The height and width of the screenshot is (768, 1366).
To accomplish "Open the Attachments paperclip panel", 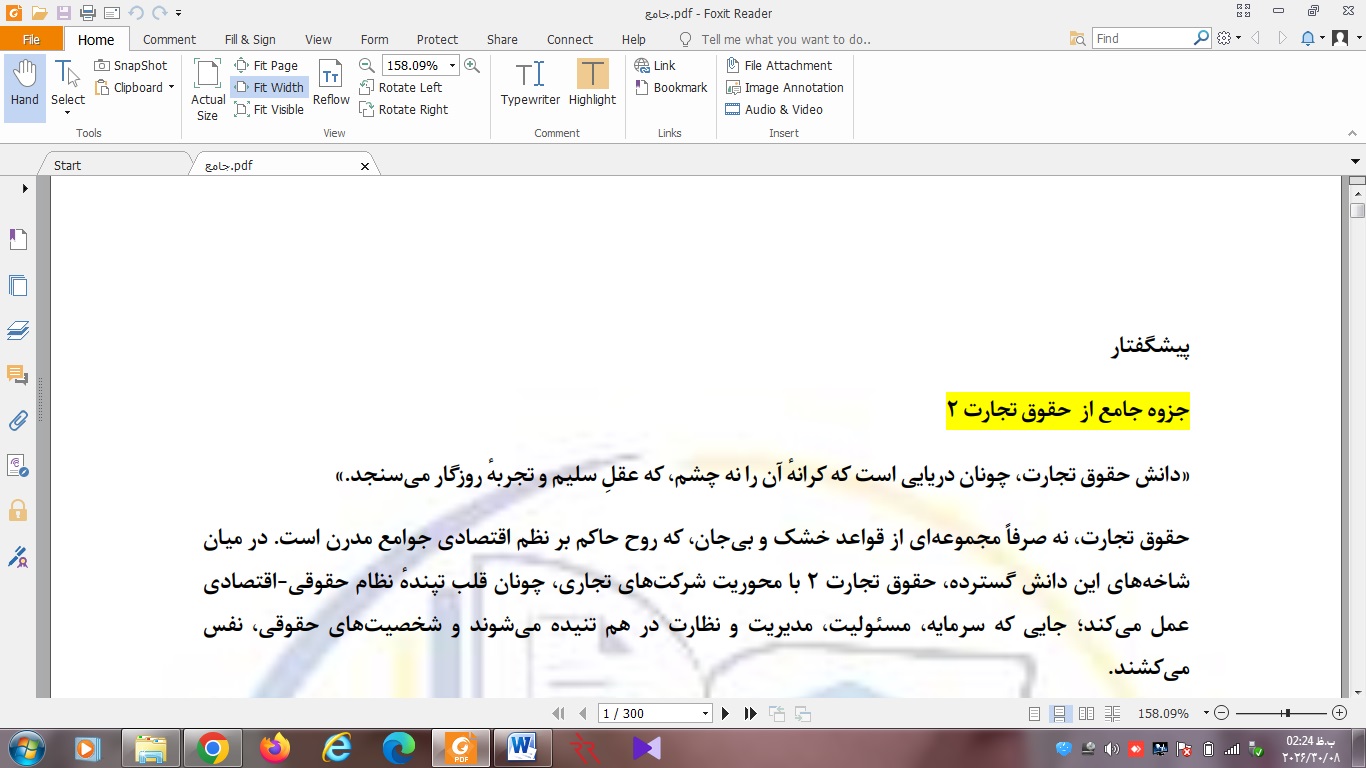I will (x=18, y=421).
